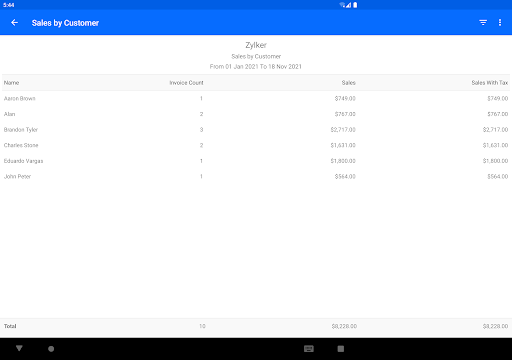
Task: Select the Alan customer row
Action: point(256,114)
